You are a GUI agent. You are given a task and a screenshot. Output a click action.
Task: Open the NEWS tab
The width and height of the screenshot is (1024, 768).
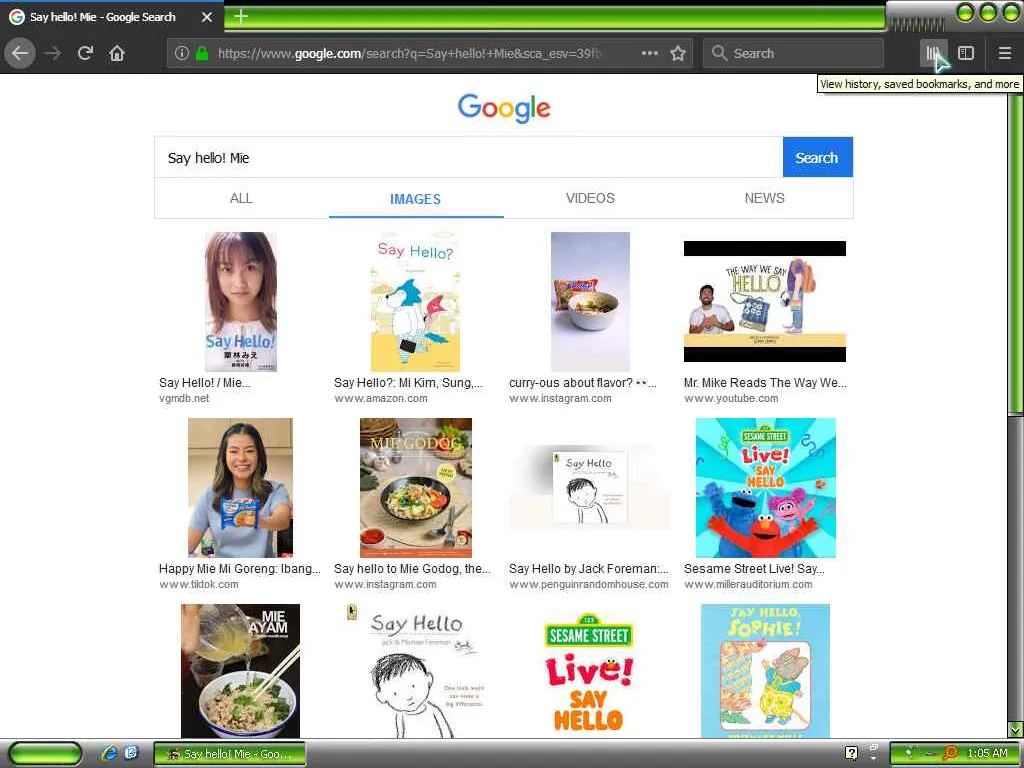[765, 198]
